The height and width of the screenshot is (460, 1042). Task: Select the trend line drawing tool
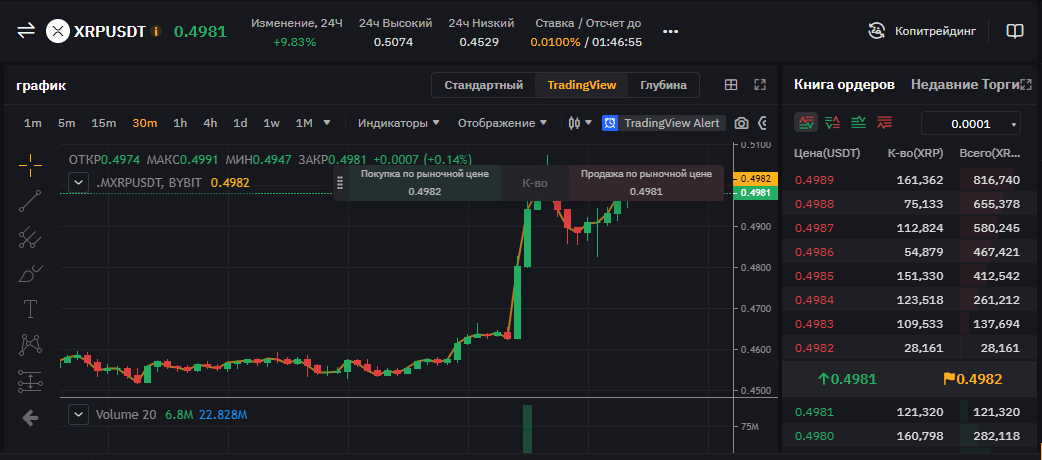point(31,201)
